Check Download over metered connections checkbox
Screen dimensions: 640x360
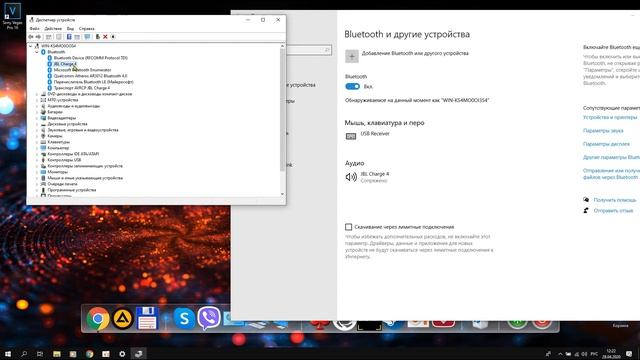pos(348,227)
